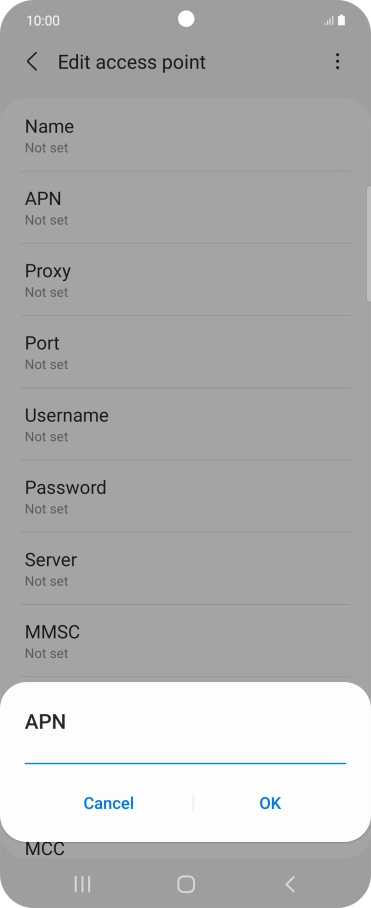Open the Port setting

(x=185, y=352)
